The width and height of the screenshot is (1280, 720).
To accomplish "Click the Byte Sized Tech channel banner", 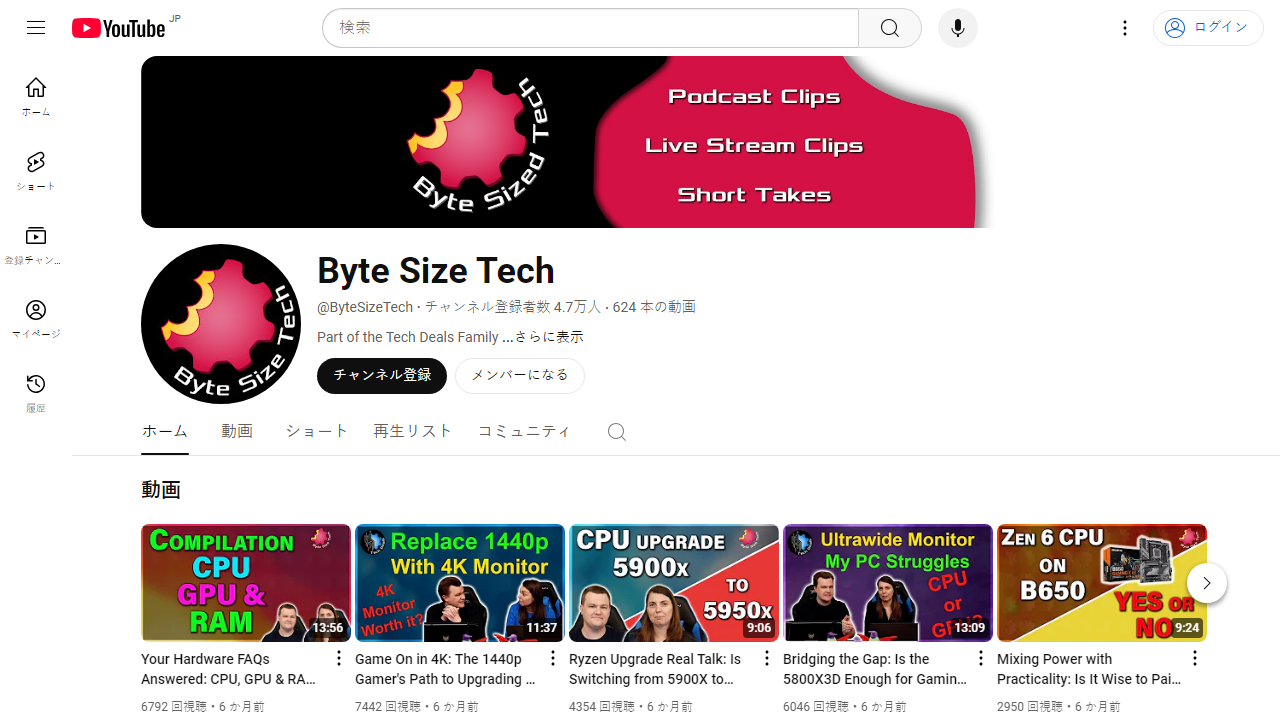I will 567,142.
